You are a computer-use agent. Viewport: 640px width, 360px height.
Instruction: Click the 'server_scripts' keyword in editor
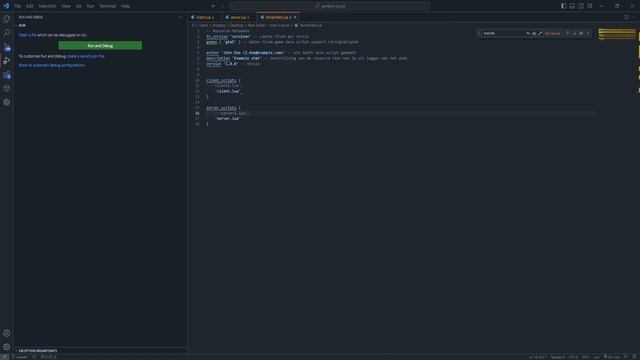pyautogui.click(x=221, y=108)
